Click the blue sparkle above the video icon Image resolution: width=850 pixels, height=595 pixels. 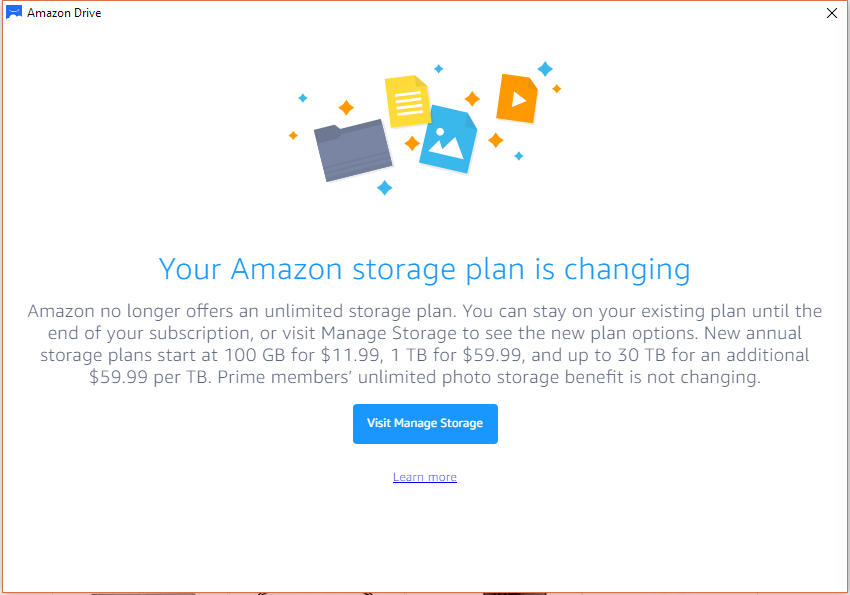[x=545, y=69]
